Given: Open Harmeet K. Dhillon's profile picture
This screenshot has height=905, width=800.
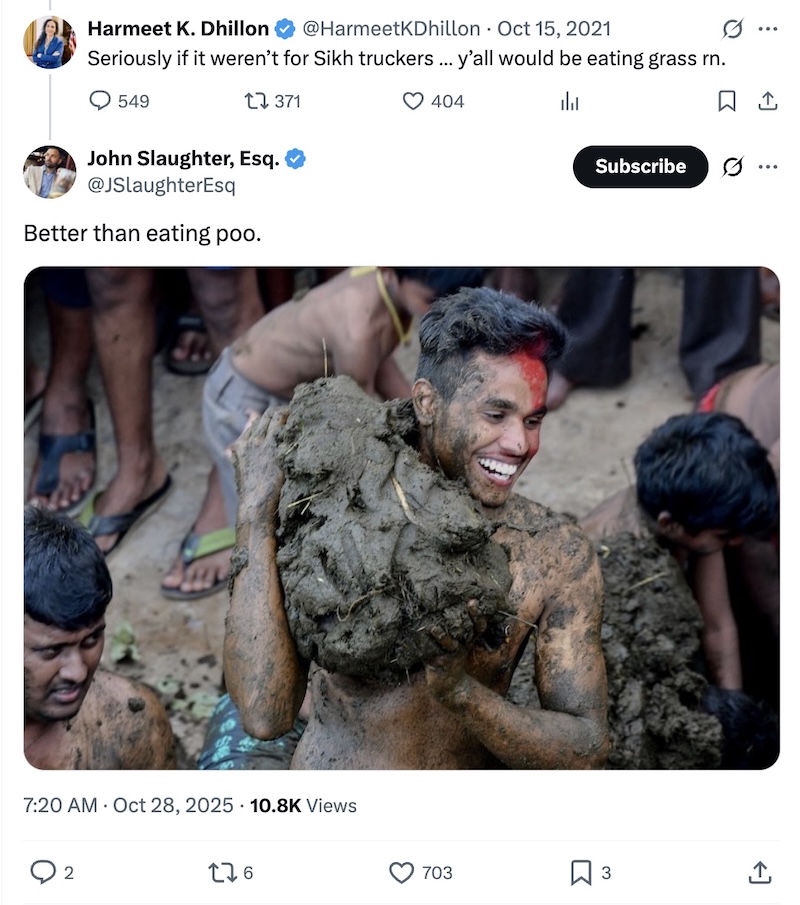Looking at the screenshot, I should click(49, 42).
